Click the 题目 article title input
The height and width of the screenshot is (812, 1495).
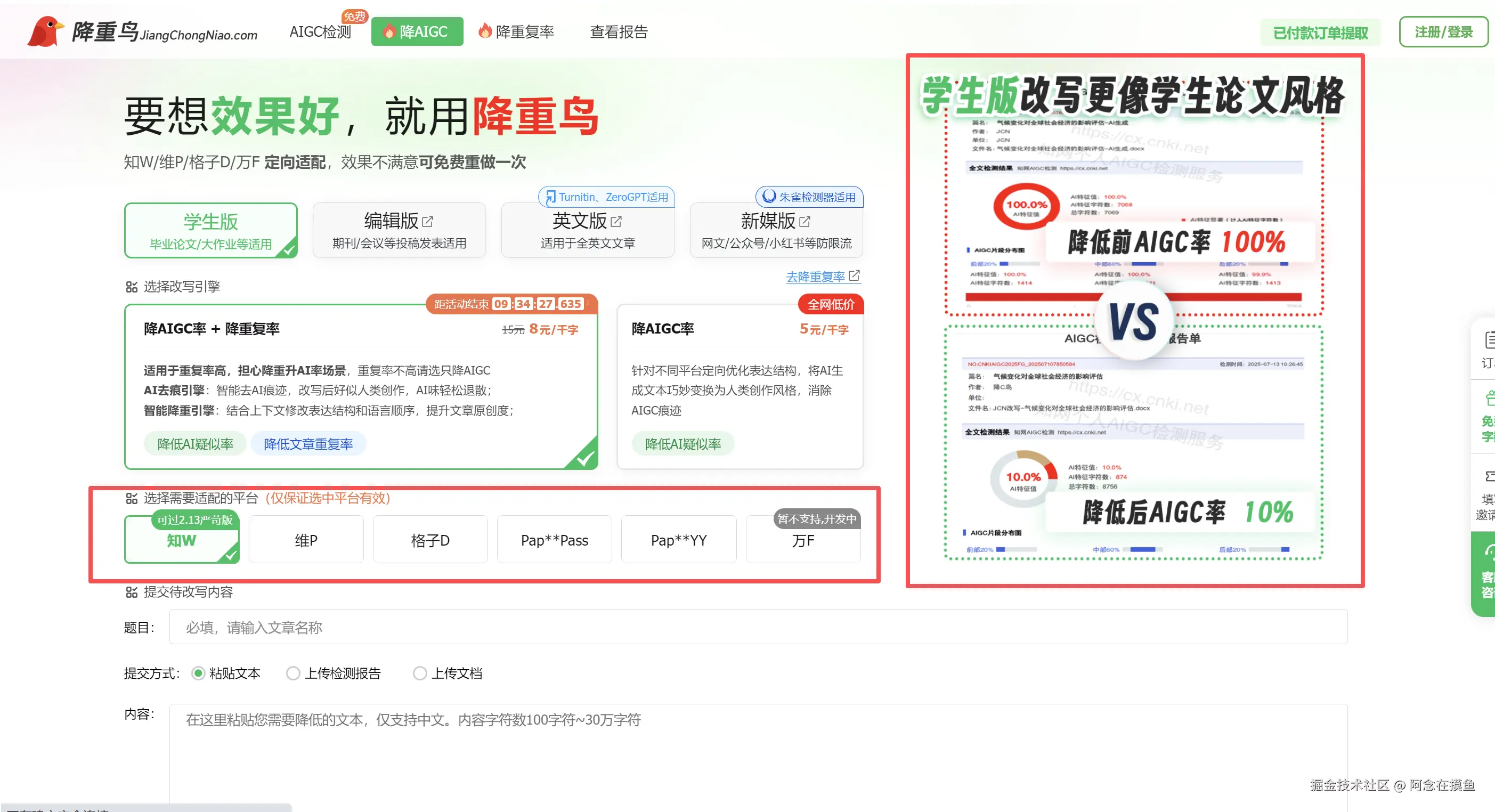click(x=758, y=627)
